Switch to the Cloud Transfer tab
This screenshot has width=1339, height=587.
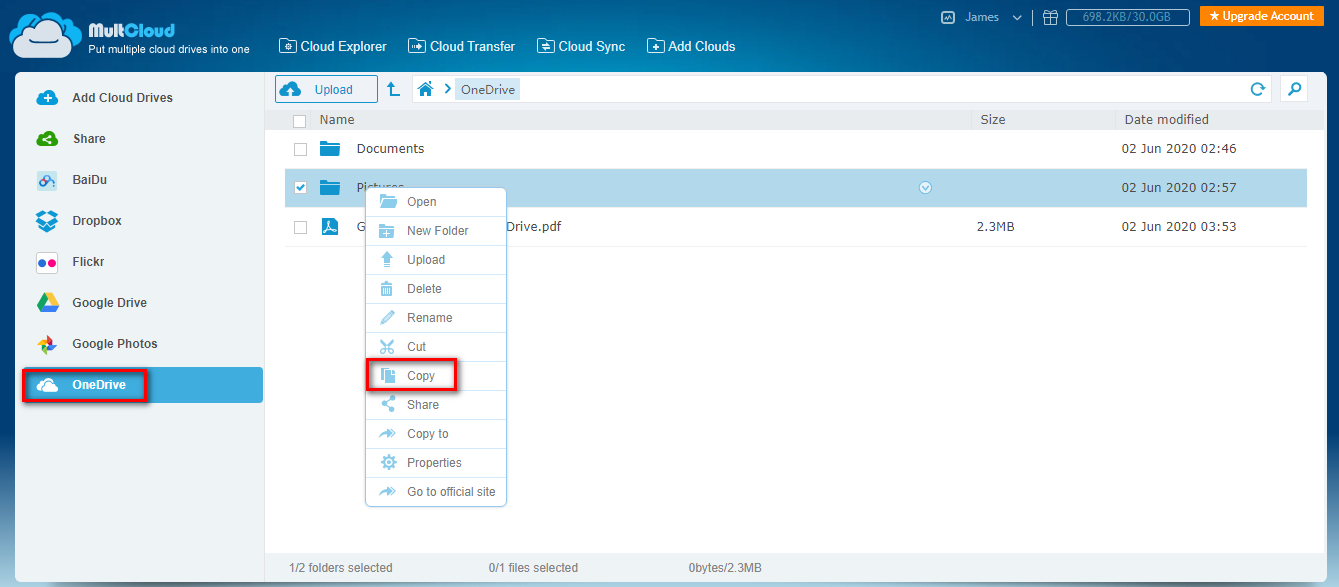pos(461,46)
